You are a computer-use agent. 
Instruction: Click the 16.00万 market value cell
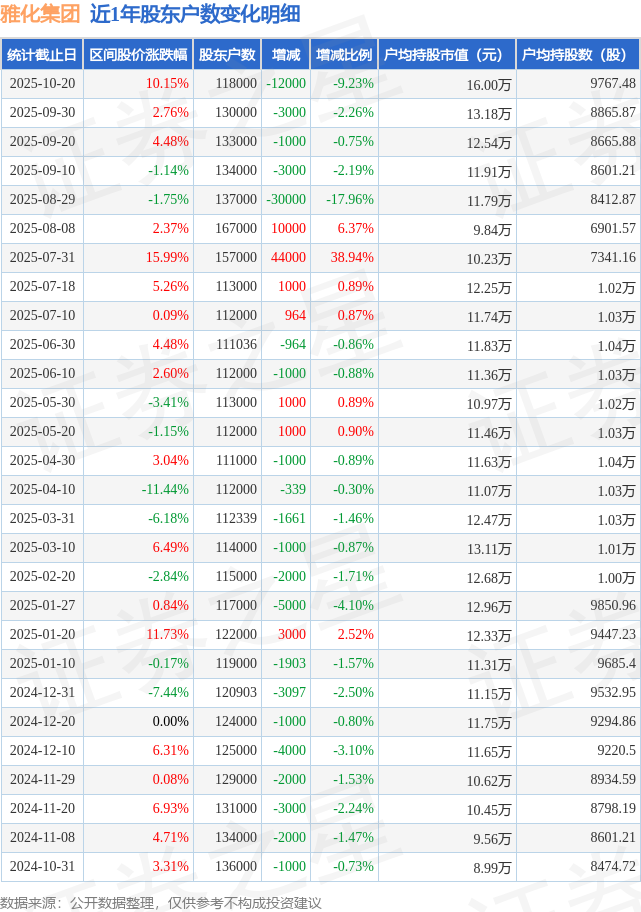[x=489, y=85]
